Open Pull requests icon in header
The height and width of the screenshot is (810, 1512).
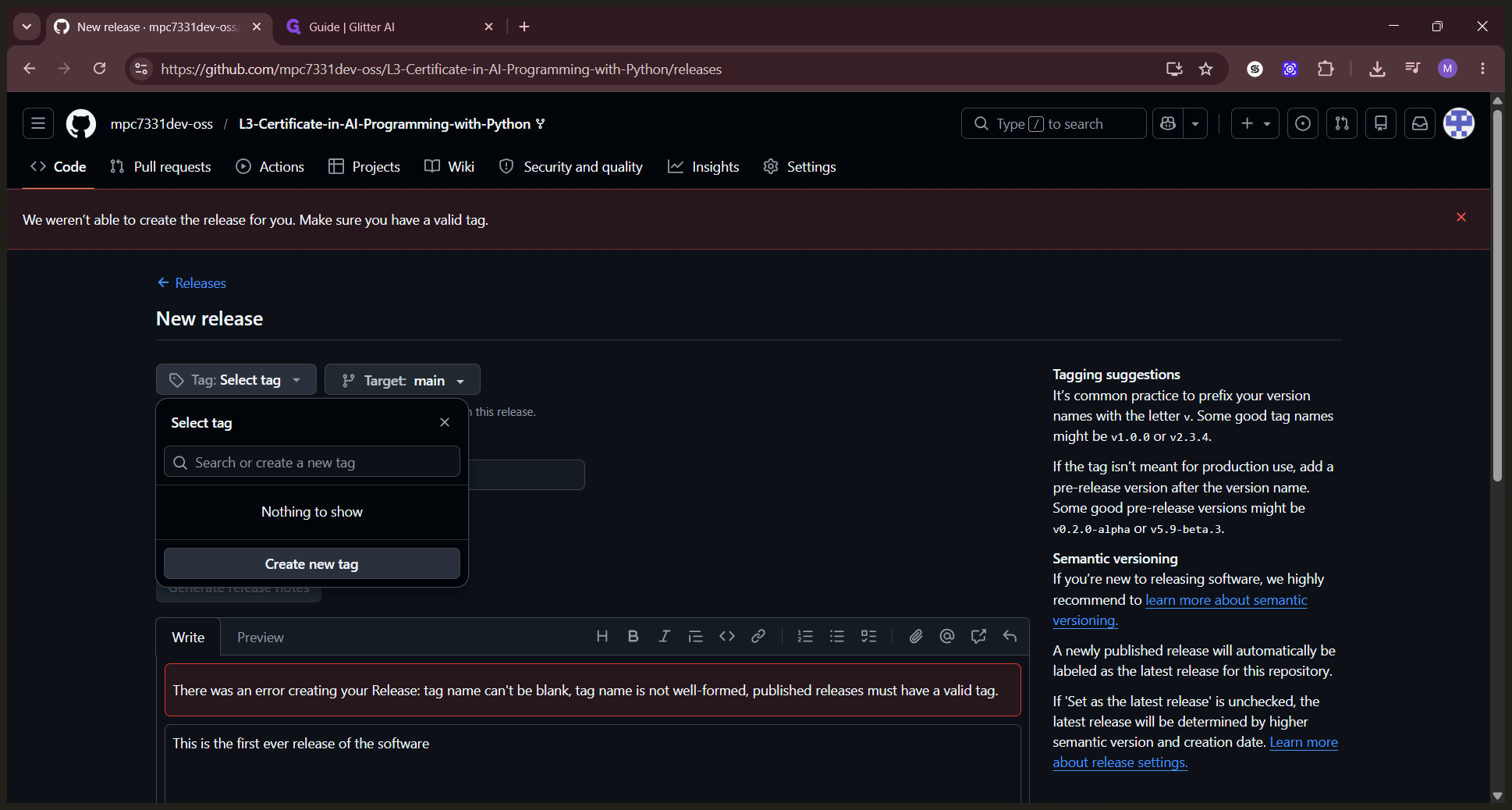tap(1342, 123)
